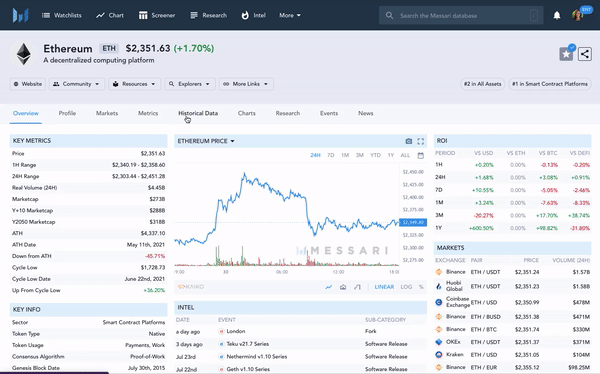Click the Huobi Global exchange icon
600x374 pixels.
(x=439, y=286)
